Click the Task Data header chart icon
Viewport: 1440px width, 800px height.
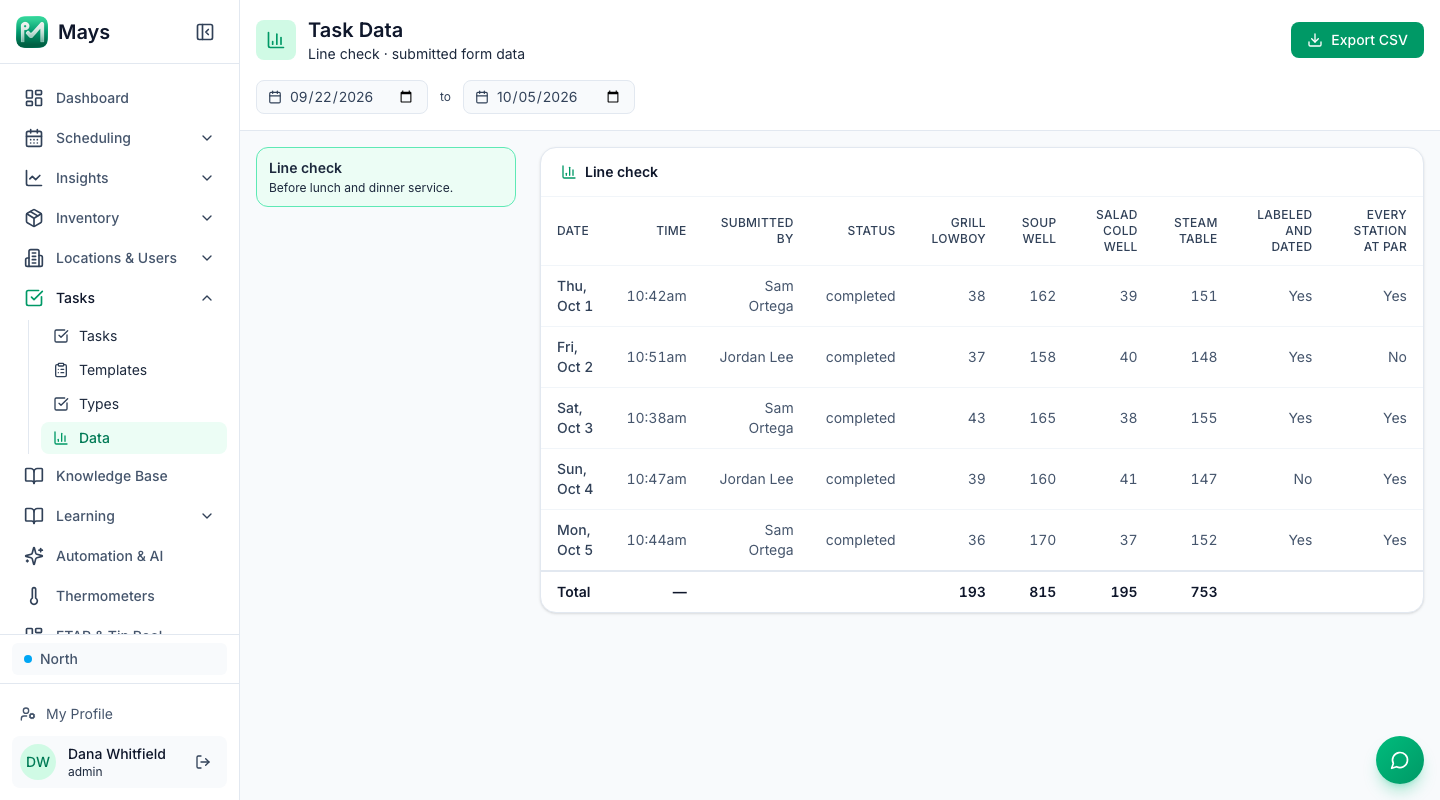click(276, 40)
